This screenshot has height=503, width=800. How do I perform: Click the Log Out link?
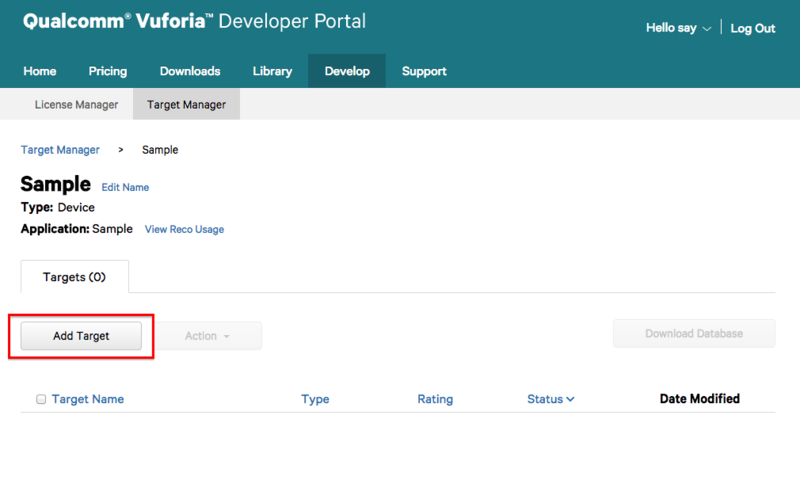[753, 28]
